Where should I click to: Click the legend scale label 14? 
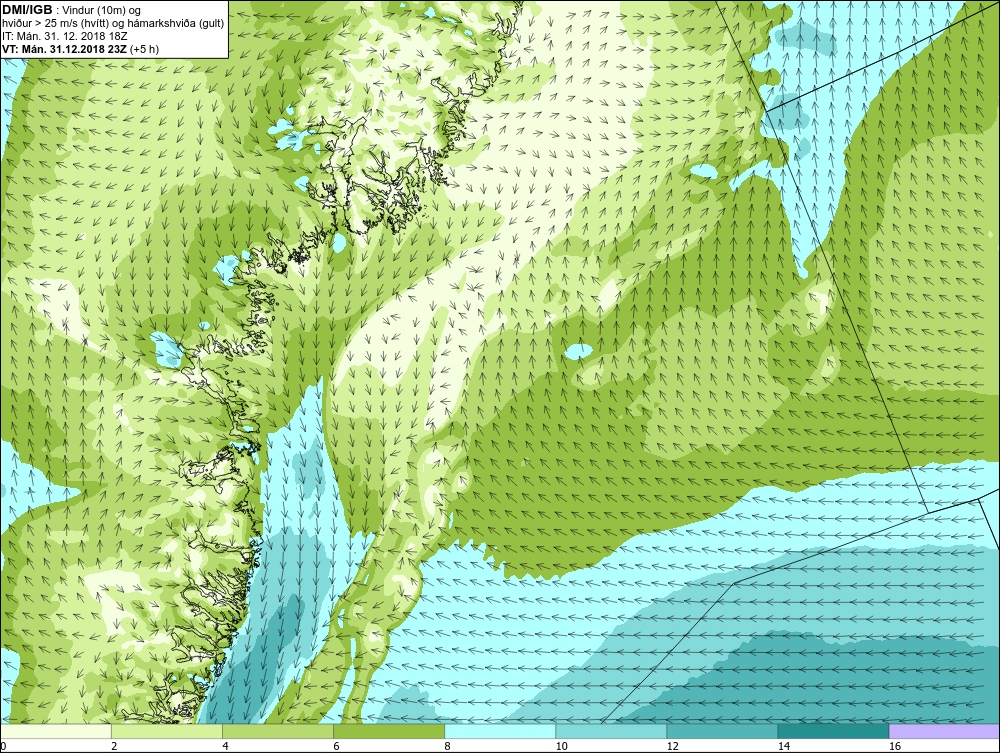(x=783, y=747)
